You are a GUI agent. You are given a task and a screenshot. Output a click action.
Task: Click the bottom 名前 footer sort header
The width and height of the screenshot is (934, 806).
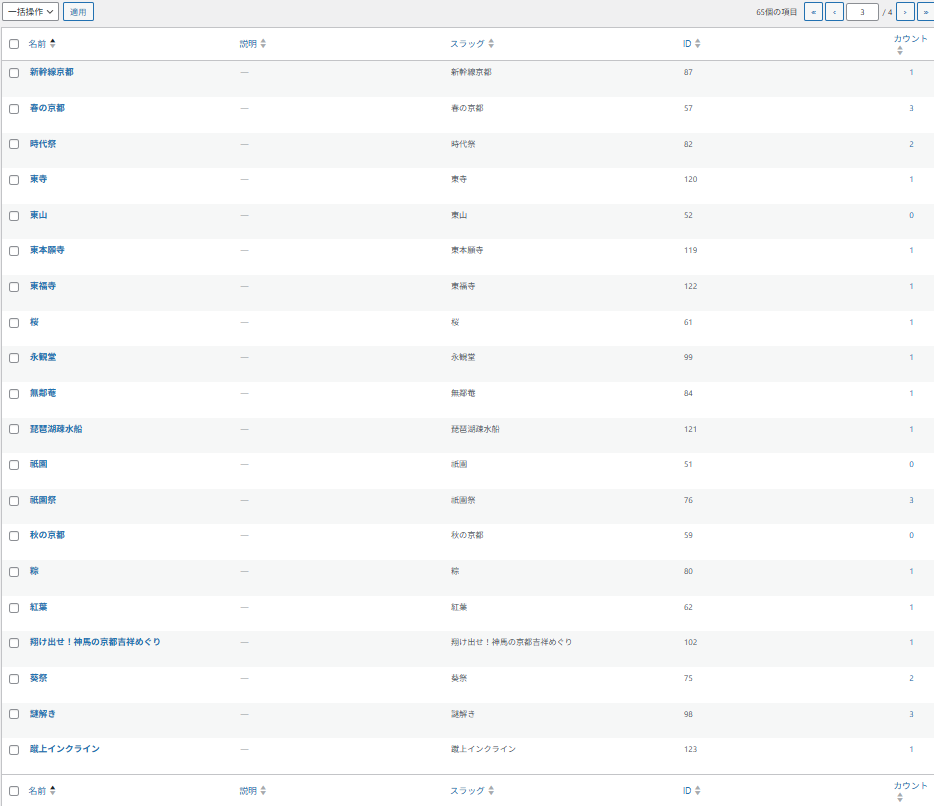coord(38,790)
